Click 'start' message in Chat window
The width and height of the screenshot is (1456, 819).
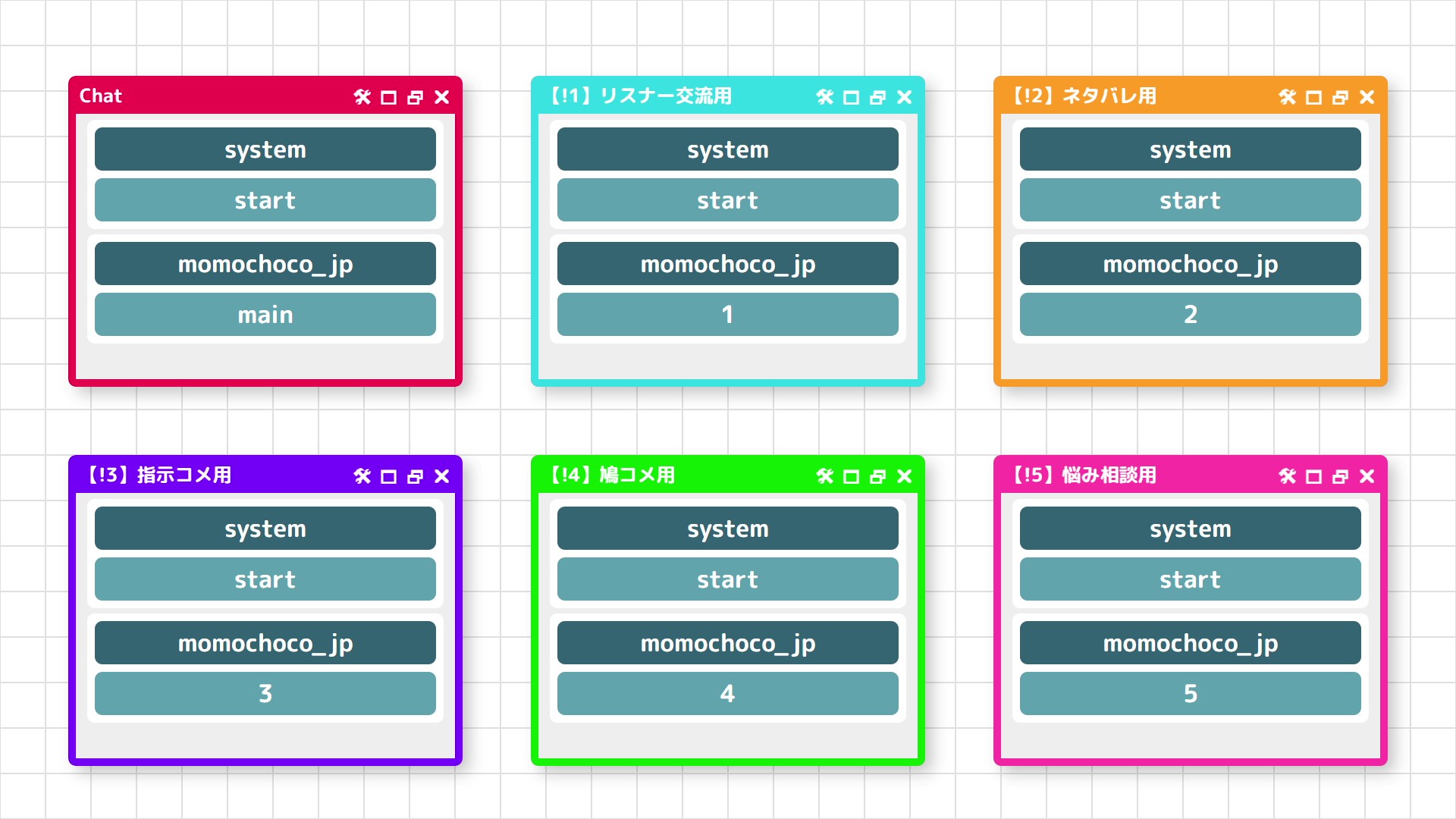(265, 200)
